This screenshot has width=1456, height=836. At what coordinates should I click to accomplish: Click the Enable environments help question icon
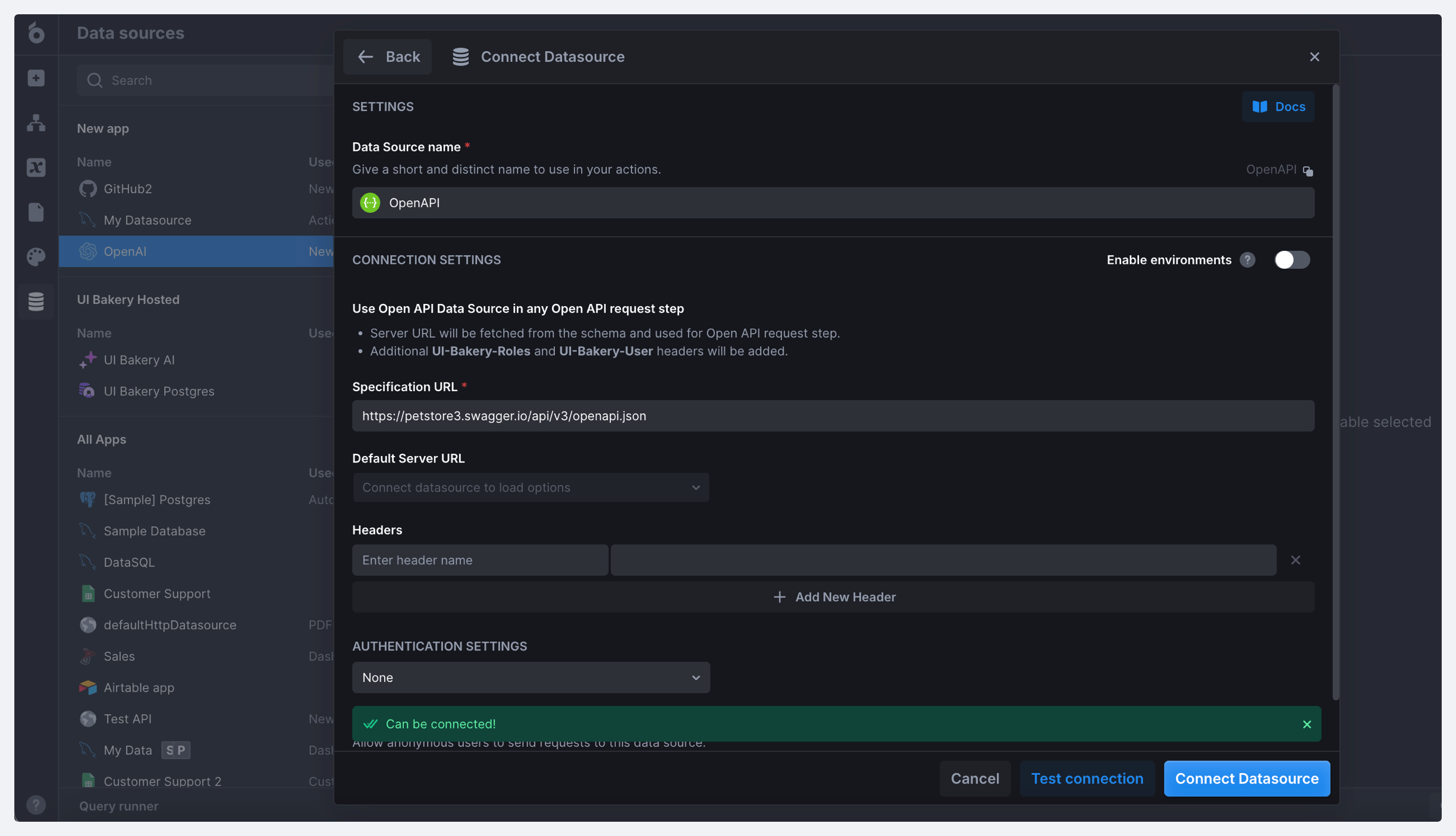click(x=1247, y=260)
